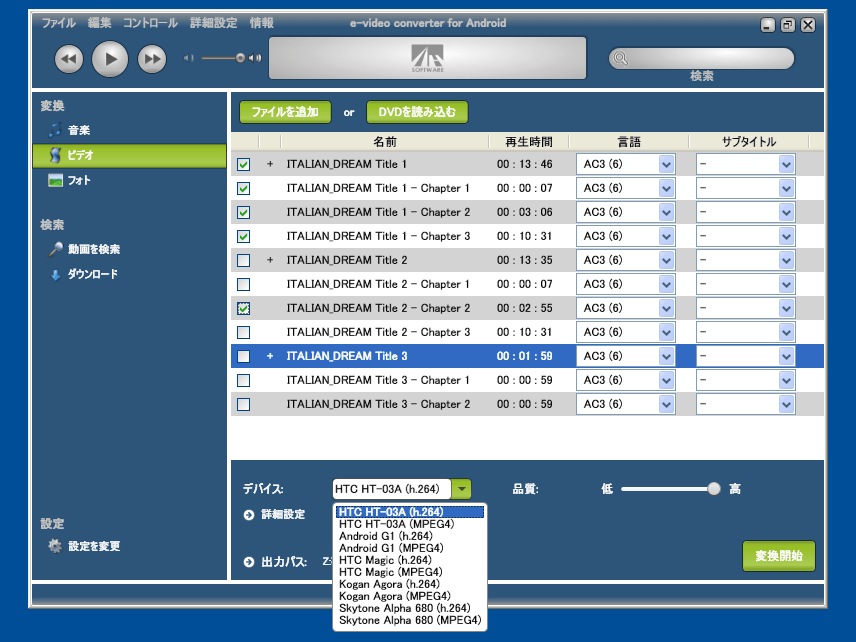Choose Android G1 (MPEG4) from list

(x=391, y=548)
